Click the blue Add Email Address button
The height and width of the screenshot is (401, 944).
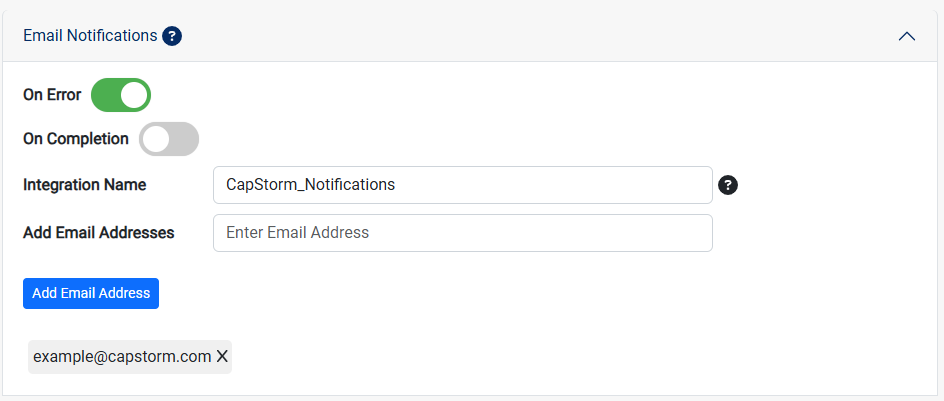click(x=91, y=293)
